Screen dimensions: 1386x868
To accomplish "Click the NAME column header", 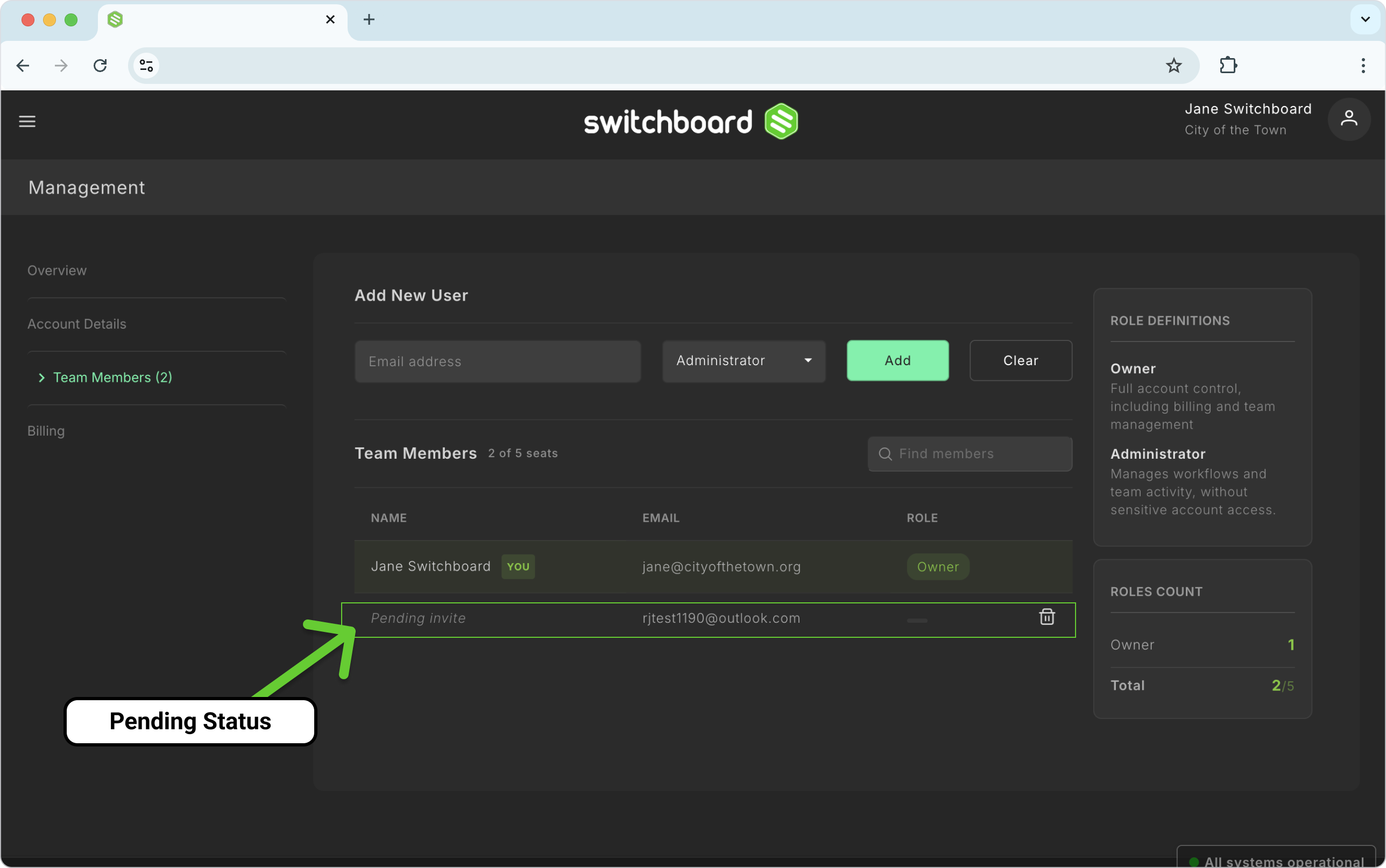I will (388, 518).
